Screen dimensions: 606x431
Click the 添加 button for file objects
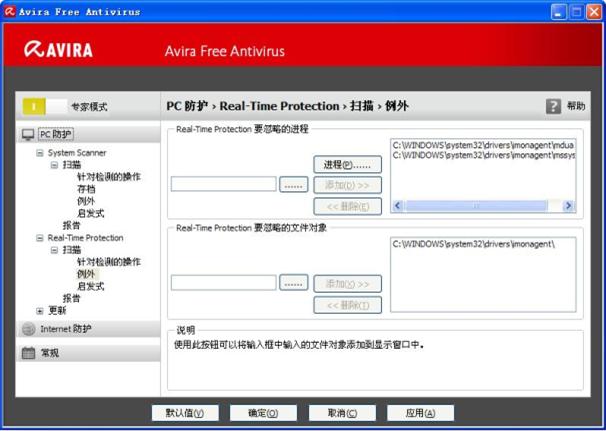[347, 284]
